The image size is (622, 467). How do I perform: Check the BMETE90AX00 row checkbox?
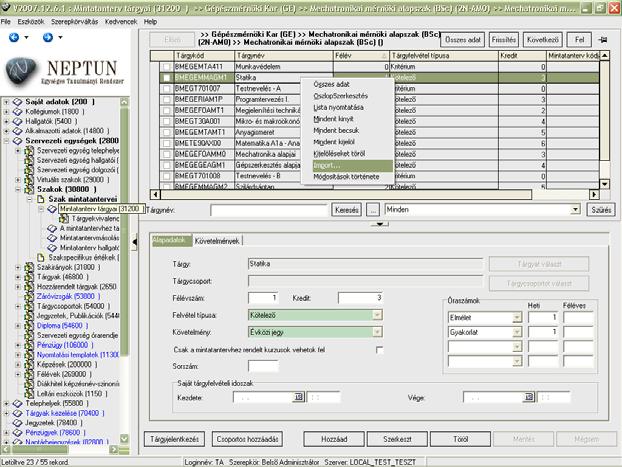click(x=167, y=143)
